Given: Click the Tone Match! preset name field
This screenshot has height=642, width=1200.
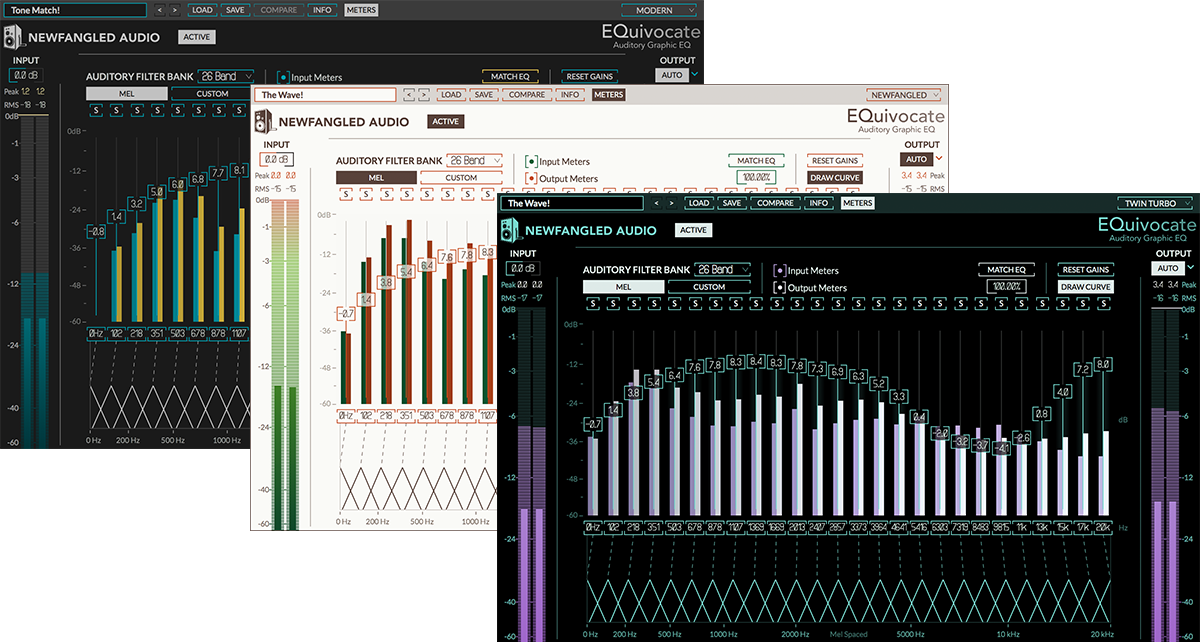Looking at the screenshot, I should [74, 10].
